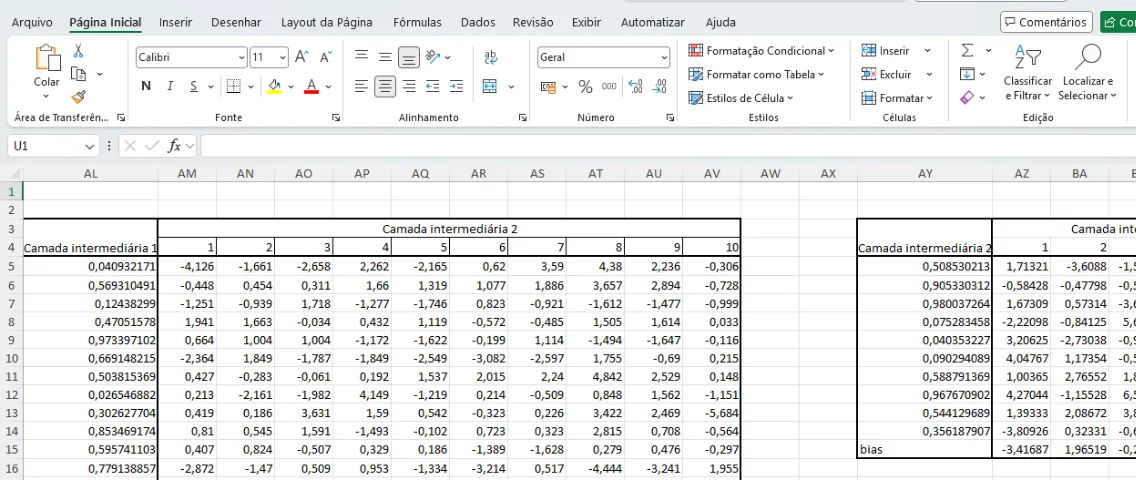Image resolution: width=1136 pixels, height=480 pixels.
Task: Click the insert function fx icon
Action: (x=174, y=146)
